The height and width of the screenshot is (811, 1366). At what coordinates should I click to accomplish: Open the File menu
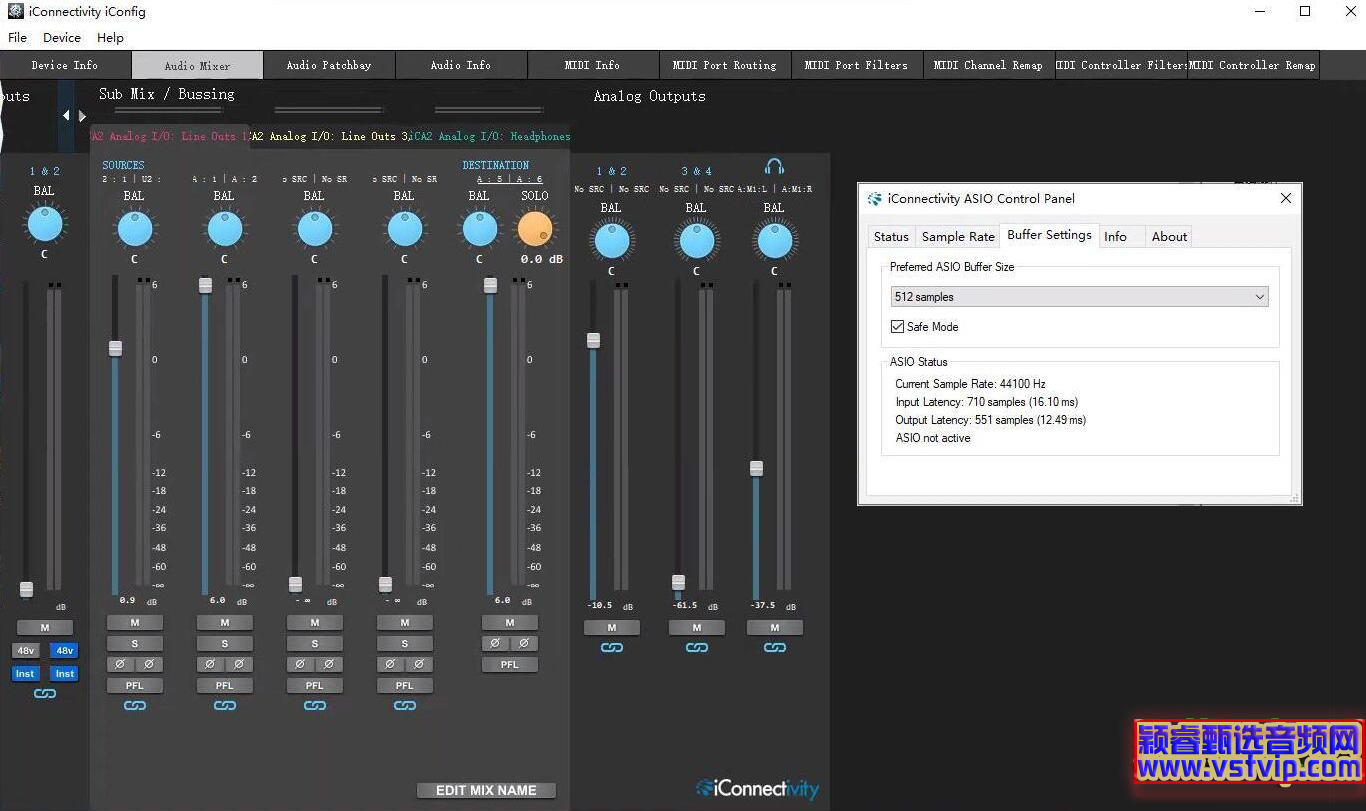click(x=17, y=38)
